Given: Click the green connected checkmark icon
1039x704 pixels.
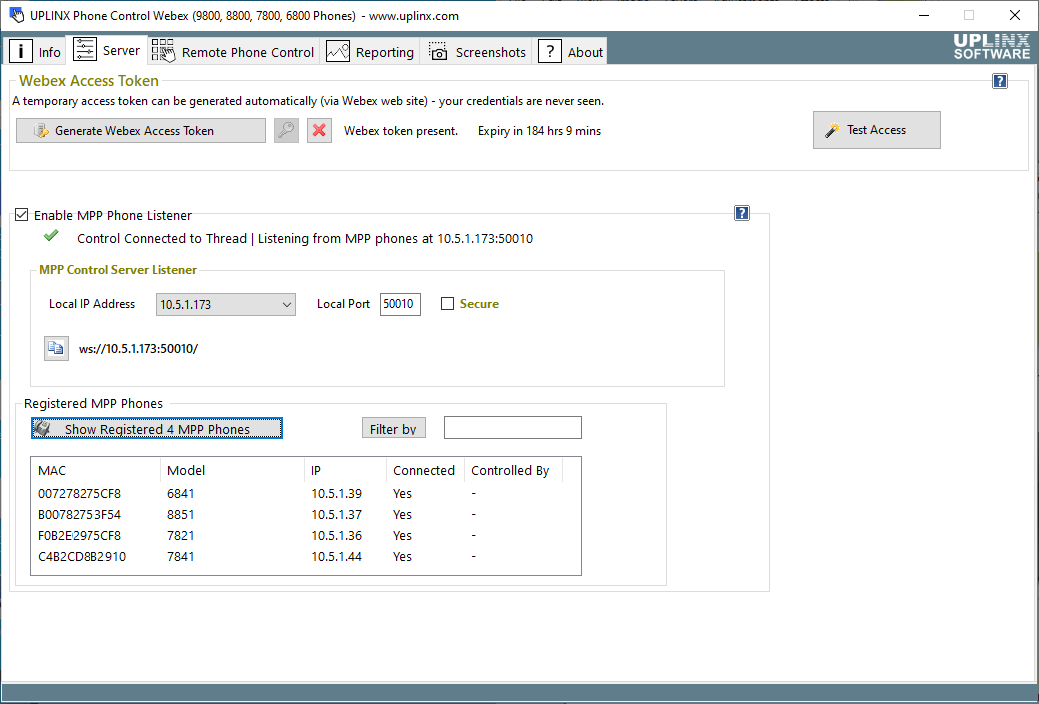Looking at the screenshot, I should coord(51,235).
